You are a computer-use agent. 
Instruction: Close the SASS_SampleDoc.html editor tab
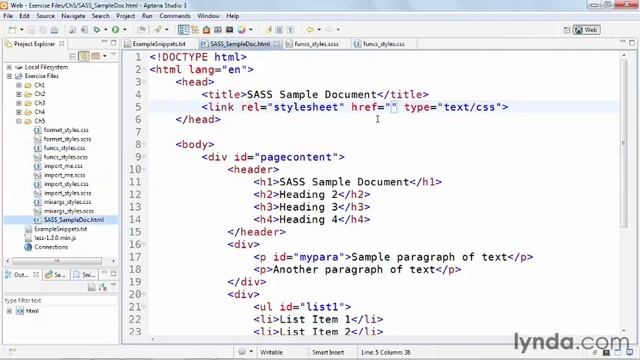[277, 44]
